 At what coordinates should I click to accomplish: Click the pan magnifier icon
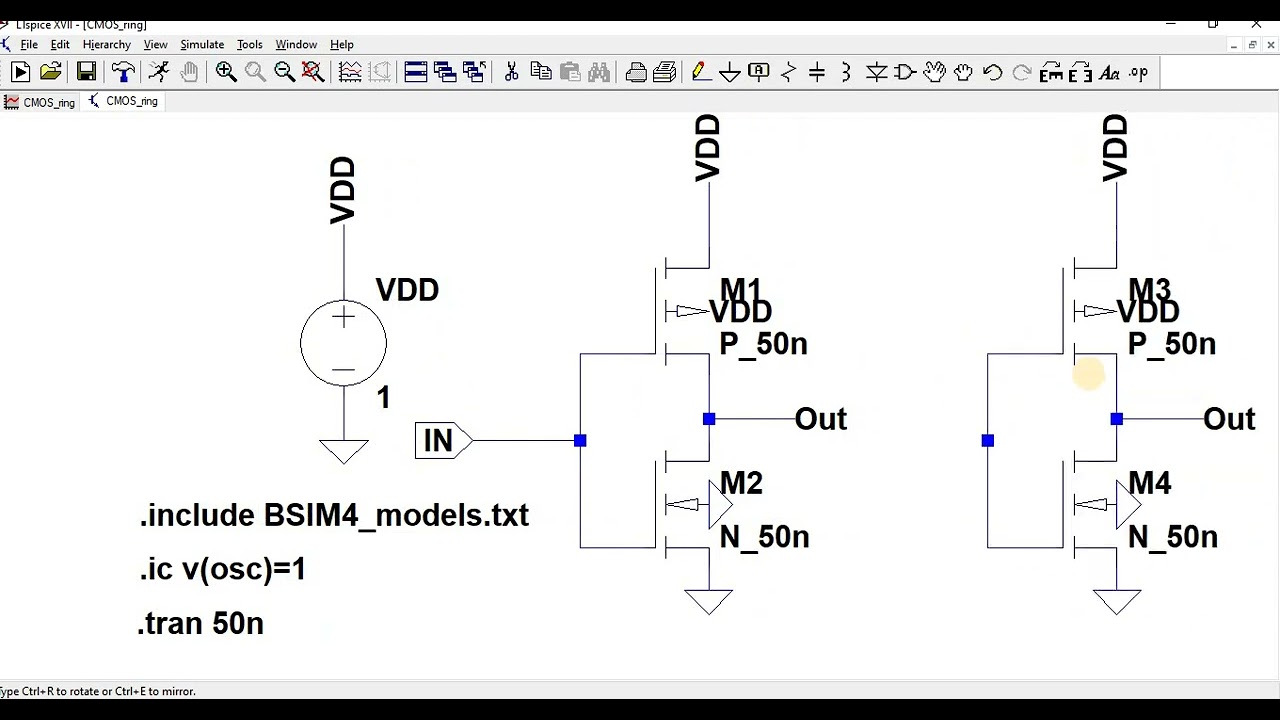click(255, 72)
